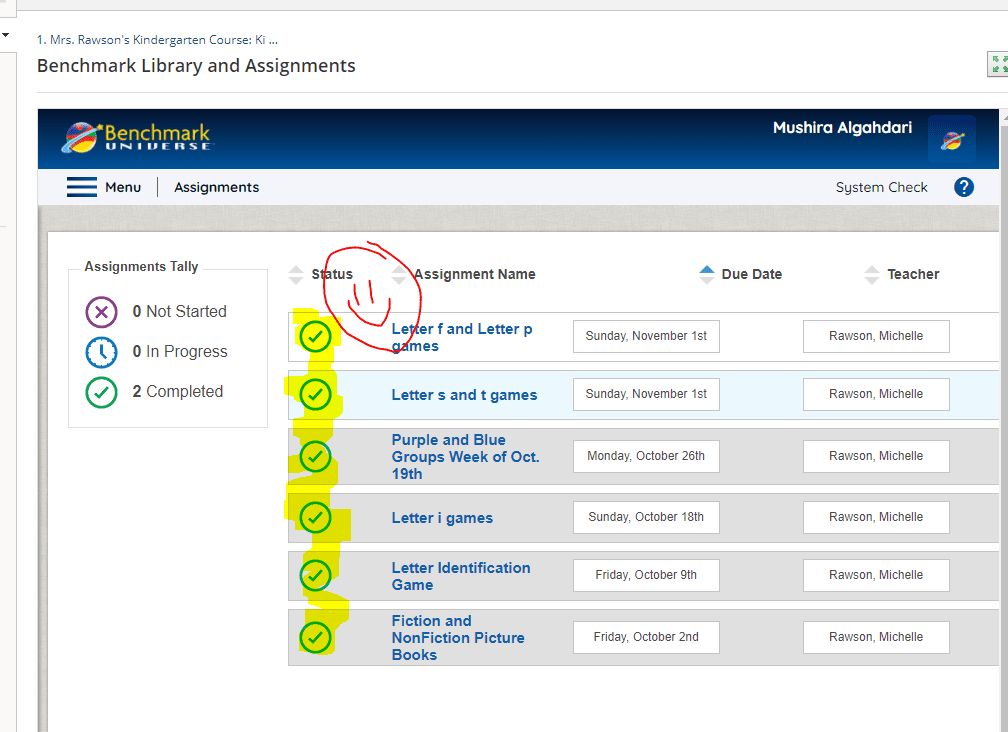Click due date 'Friday, October 2nd' field
This screenshot has width=1008, height=732.
[x=646, y=638]
